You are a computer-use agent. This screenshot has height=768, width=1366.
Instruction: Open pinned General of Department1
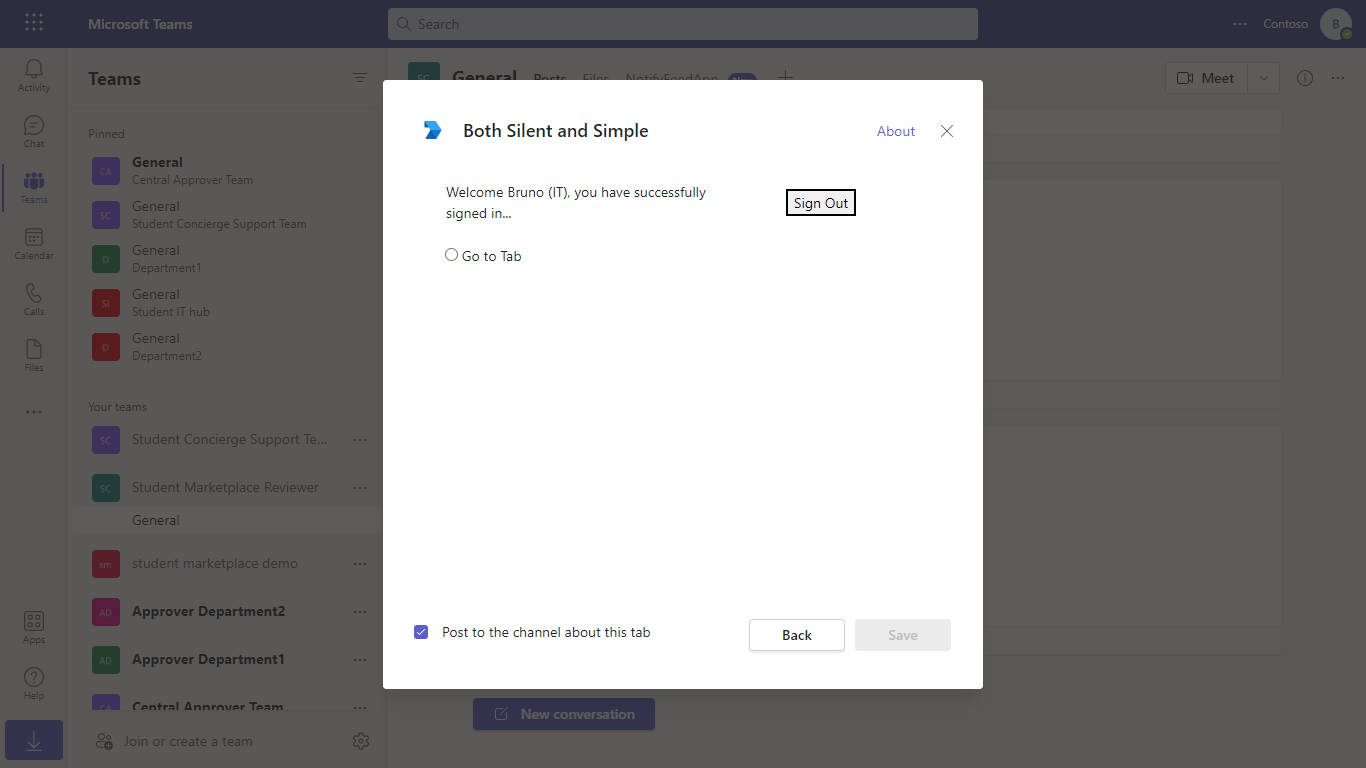pos(226,258)
